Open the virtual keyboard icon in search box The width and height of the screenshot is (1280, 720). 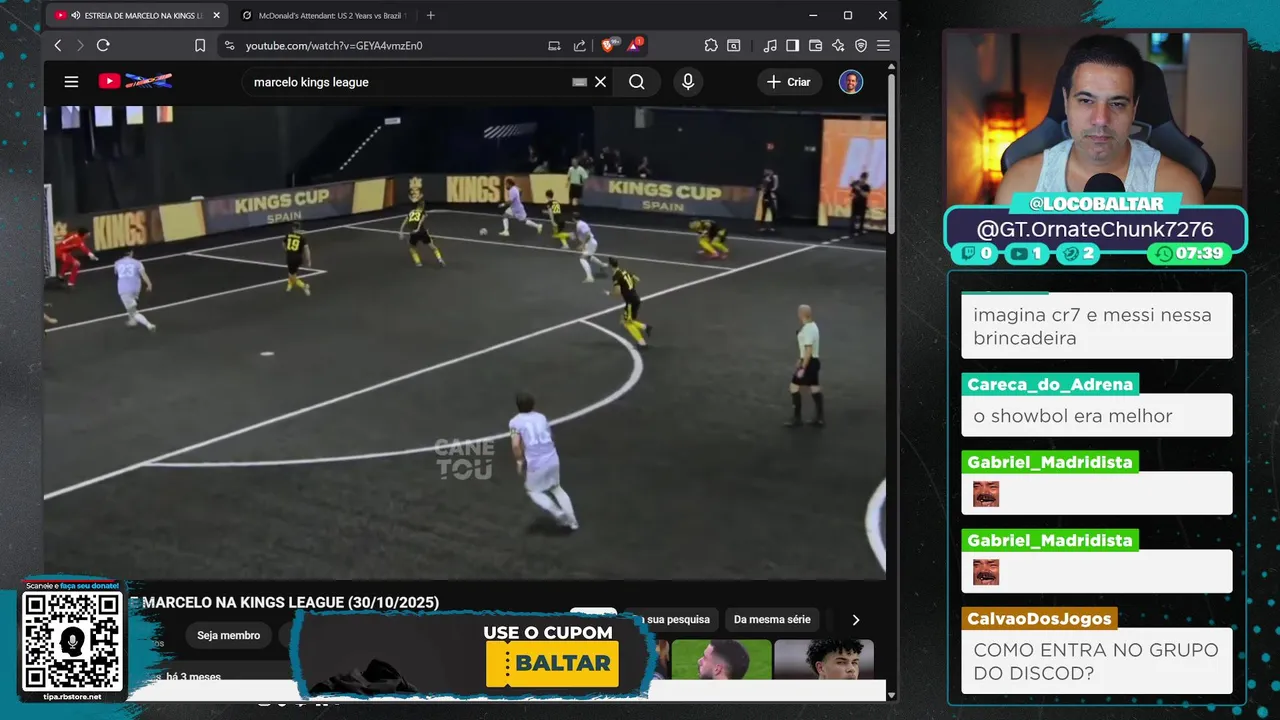click(x=579, y=82)
